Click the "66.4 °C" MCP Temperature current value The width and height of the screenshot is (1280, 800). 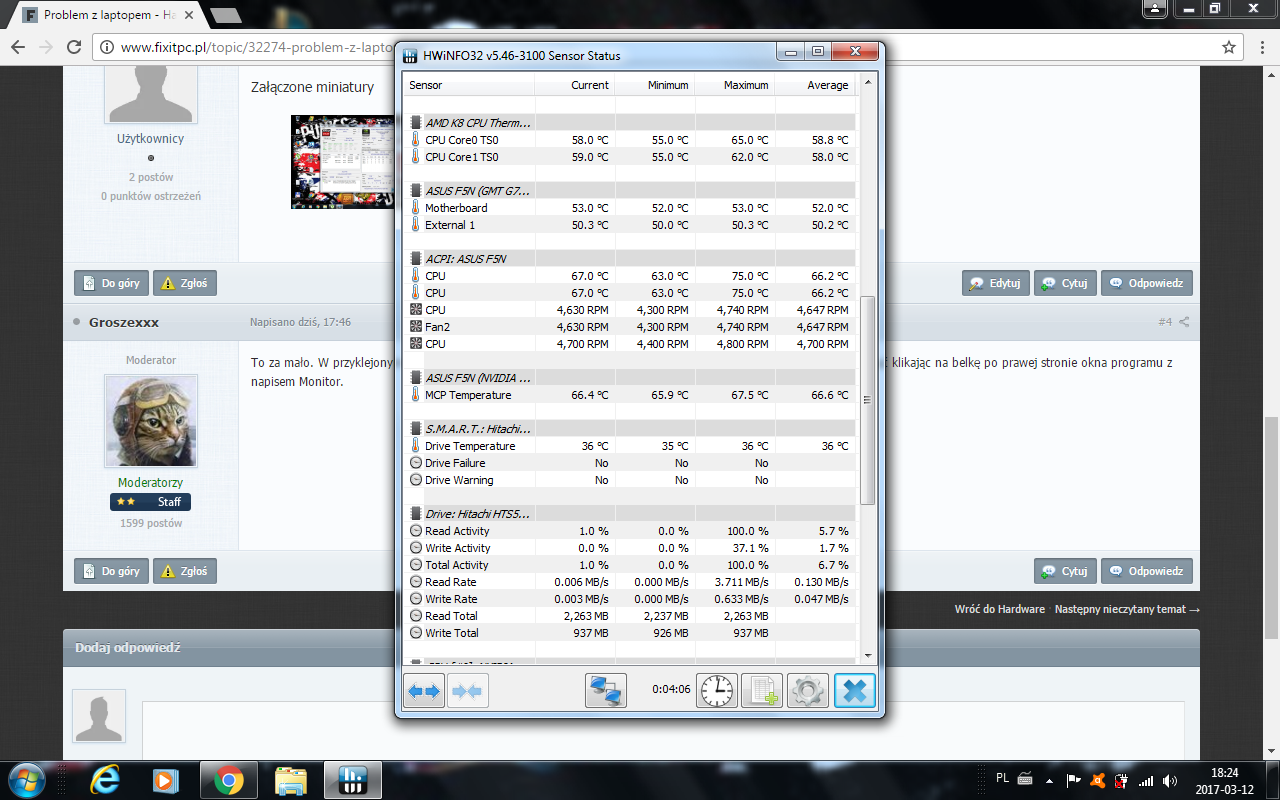tap(589, 395)
